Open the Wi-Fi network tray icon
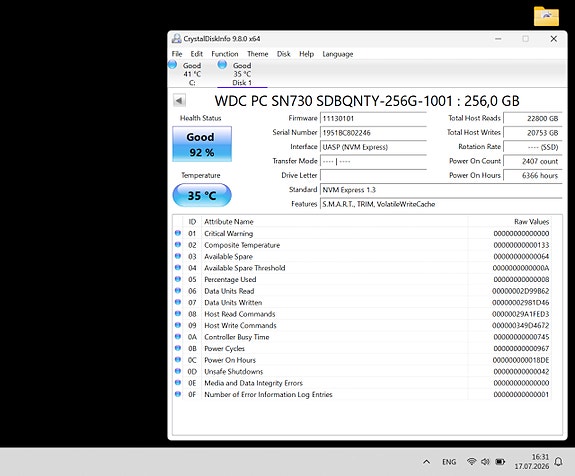Image resolution: width=575 pixels, height=476 pixels. point(472,462)
